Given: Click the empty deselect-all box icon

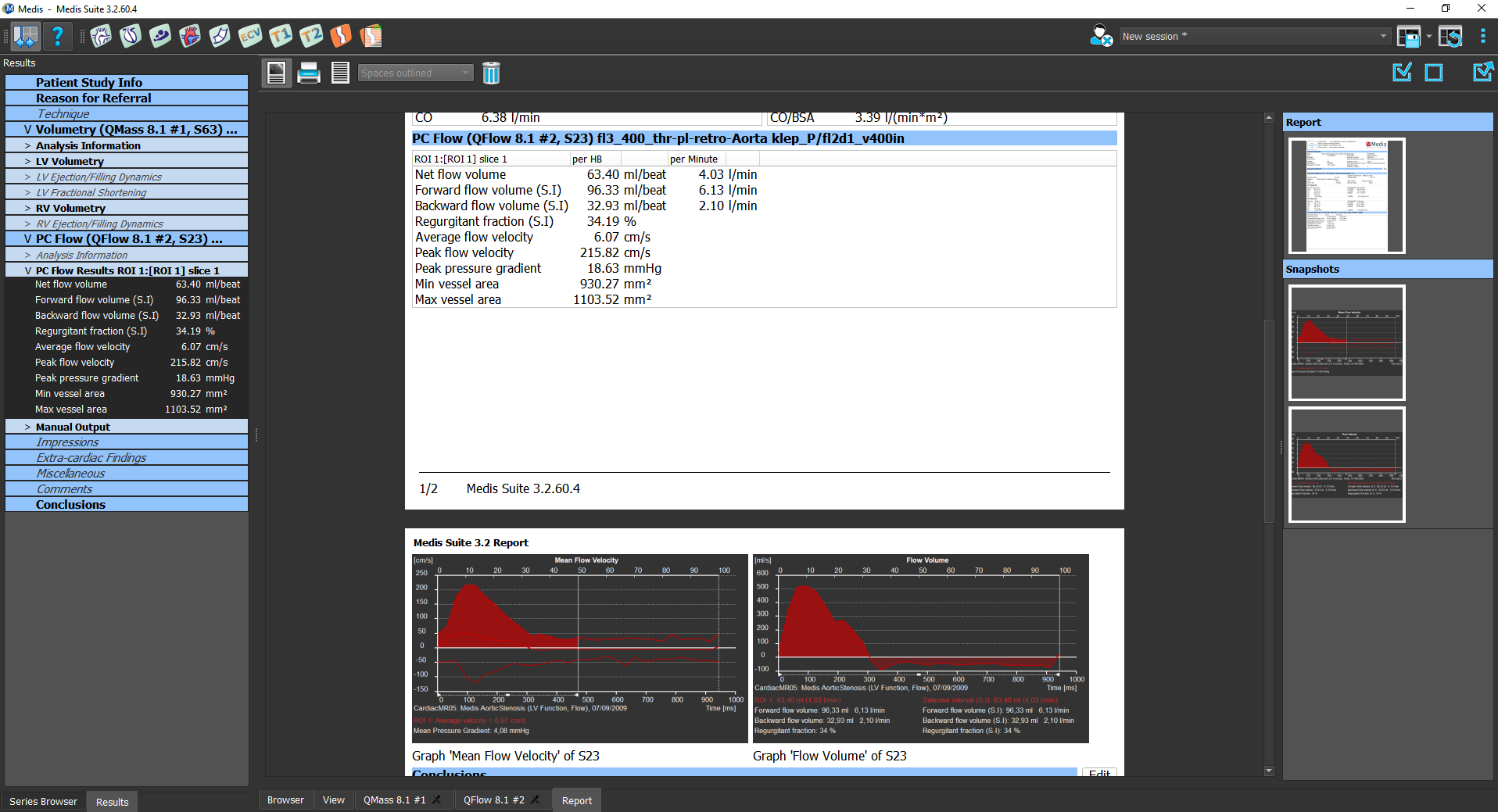Looking at the screenshot, I should (x=1434, y=73).
